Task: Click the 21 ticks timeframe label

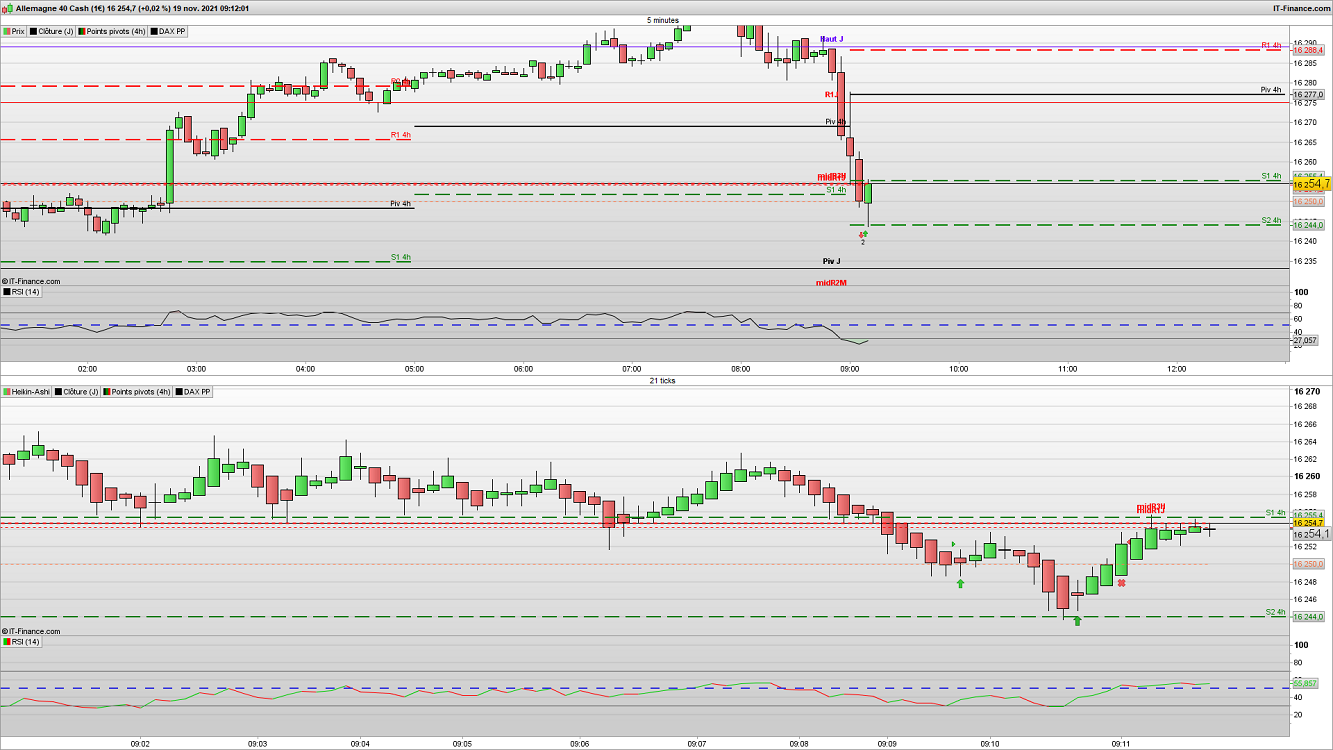Action: (663, 381)
